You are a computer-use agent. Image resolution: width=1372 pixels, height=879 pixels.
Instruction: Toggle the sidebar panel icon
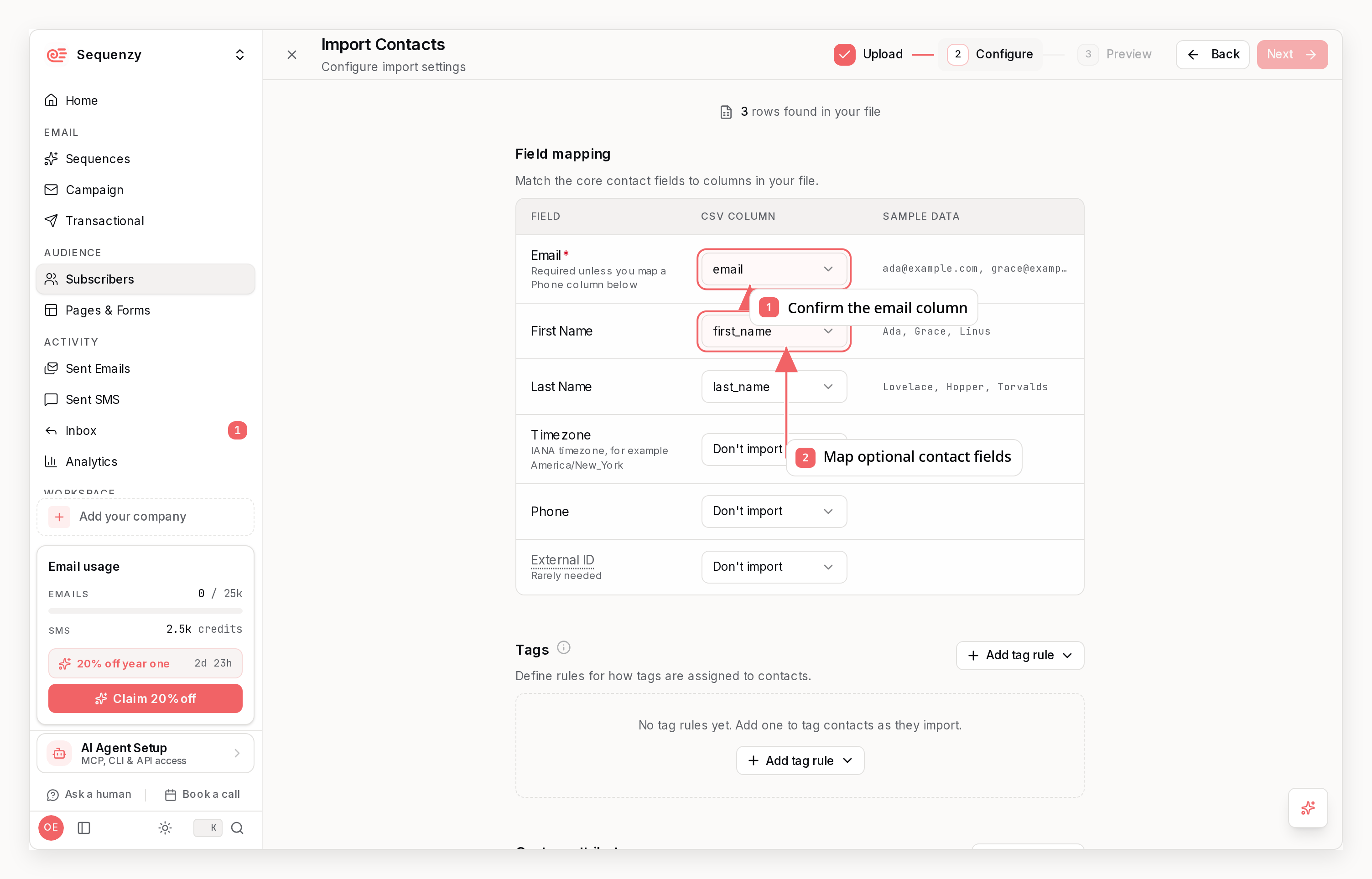pos(84,827)
